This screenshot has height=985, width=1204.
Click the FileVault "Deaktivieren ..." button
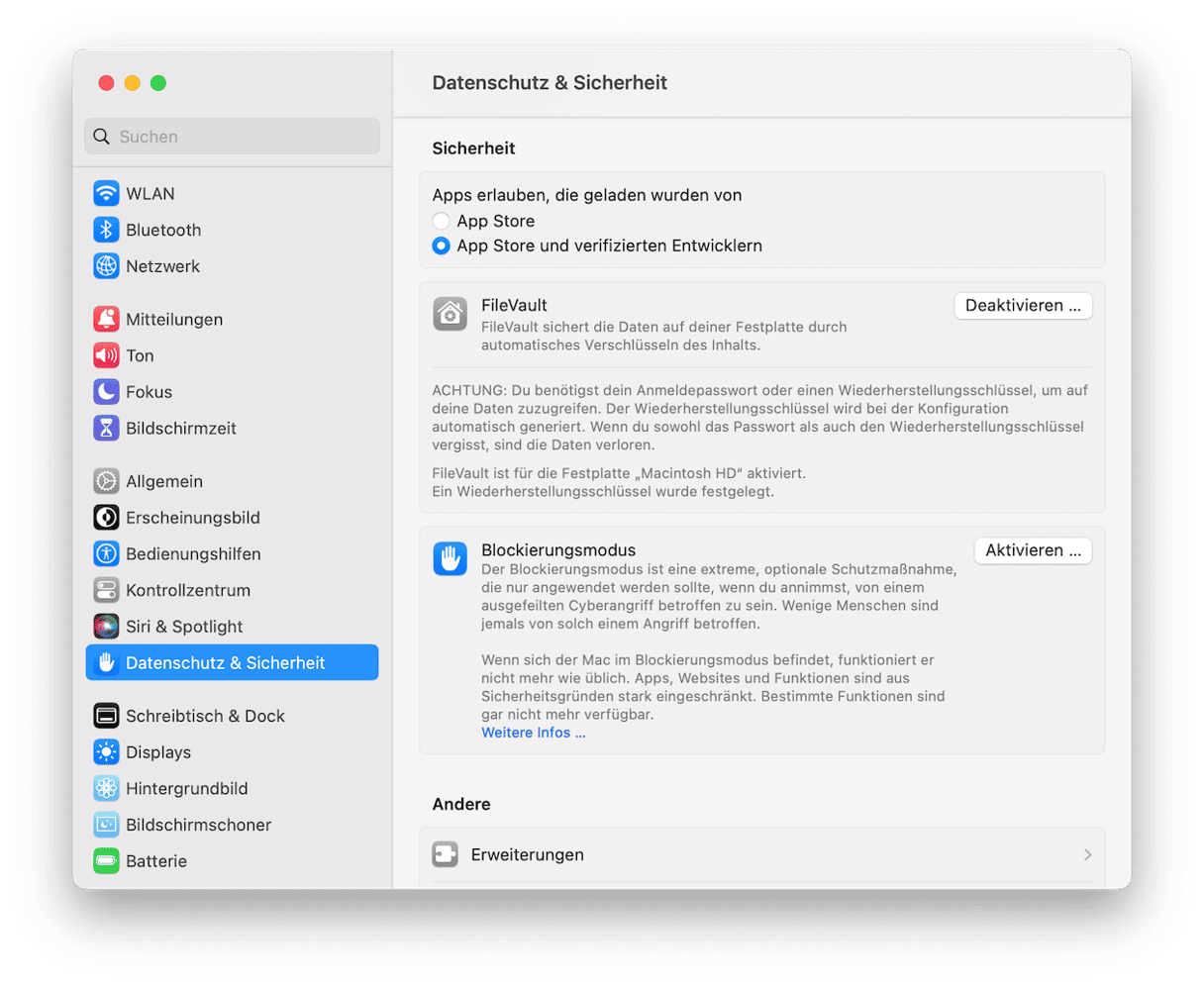pyautogui.click(x=1023, y=306)
